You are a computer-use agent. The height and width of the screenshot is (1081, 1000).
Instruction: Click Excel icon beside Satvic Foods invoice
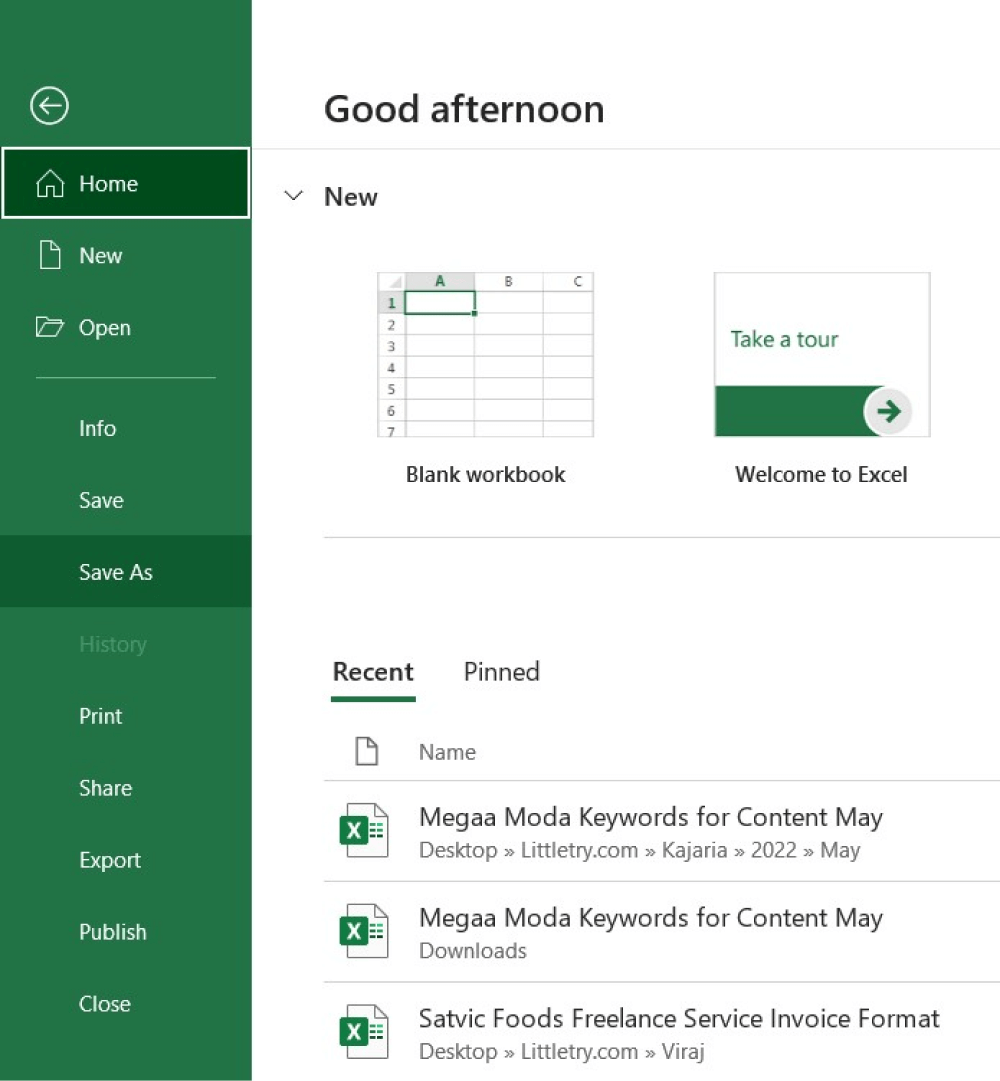[364, 1031]
